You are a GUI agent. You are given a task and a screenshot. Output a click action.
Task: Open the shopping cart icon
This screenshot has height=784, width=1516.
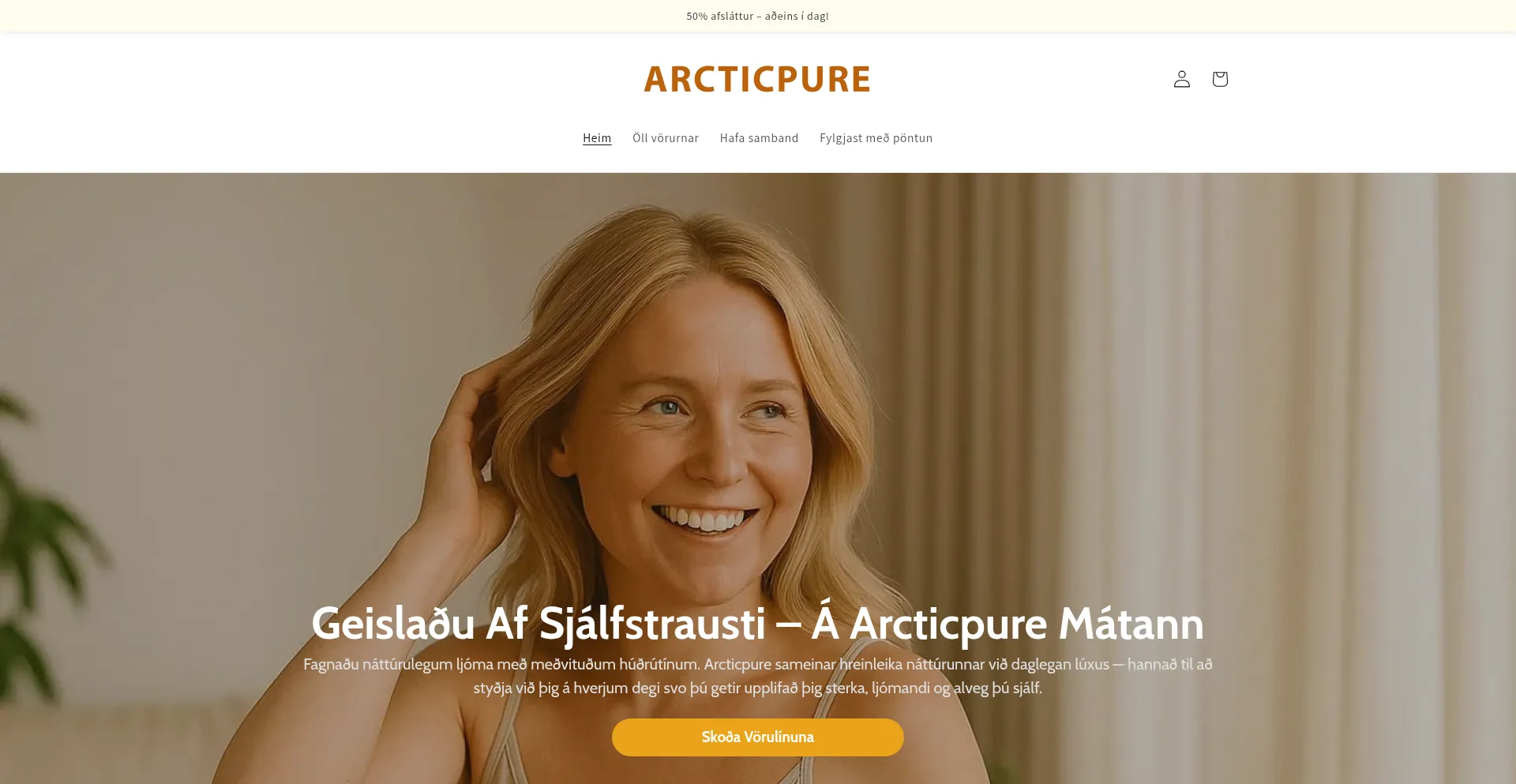(x=1220, y=79)
